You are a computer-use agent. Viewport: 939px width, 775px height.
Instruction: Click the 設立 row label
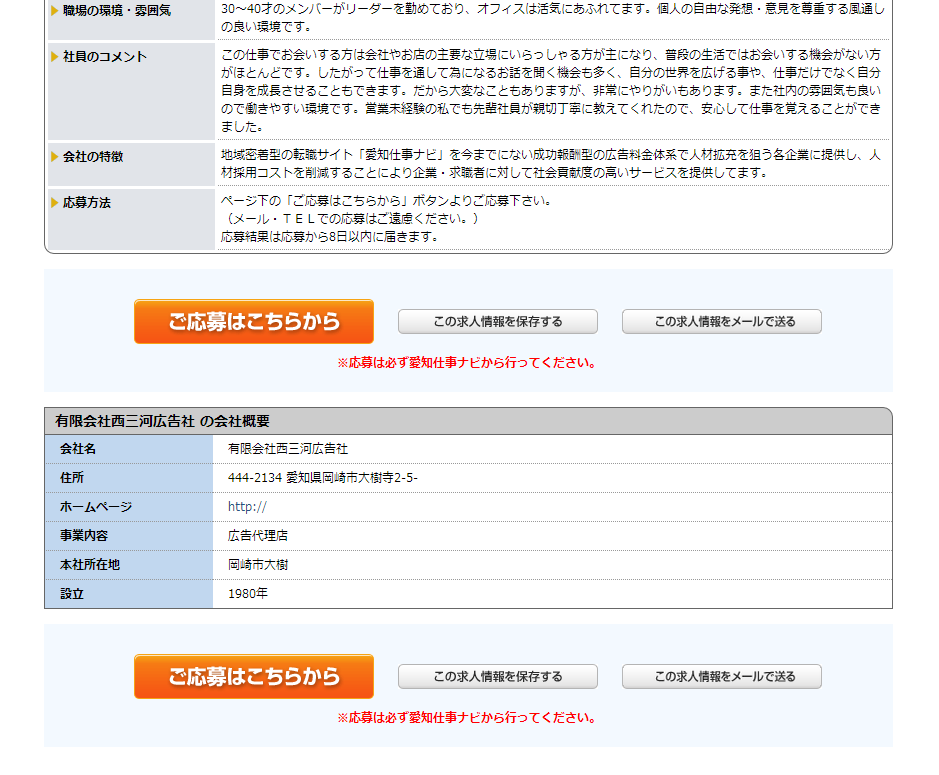coord(72,594)
